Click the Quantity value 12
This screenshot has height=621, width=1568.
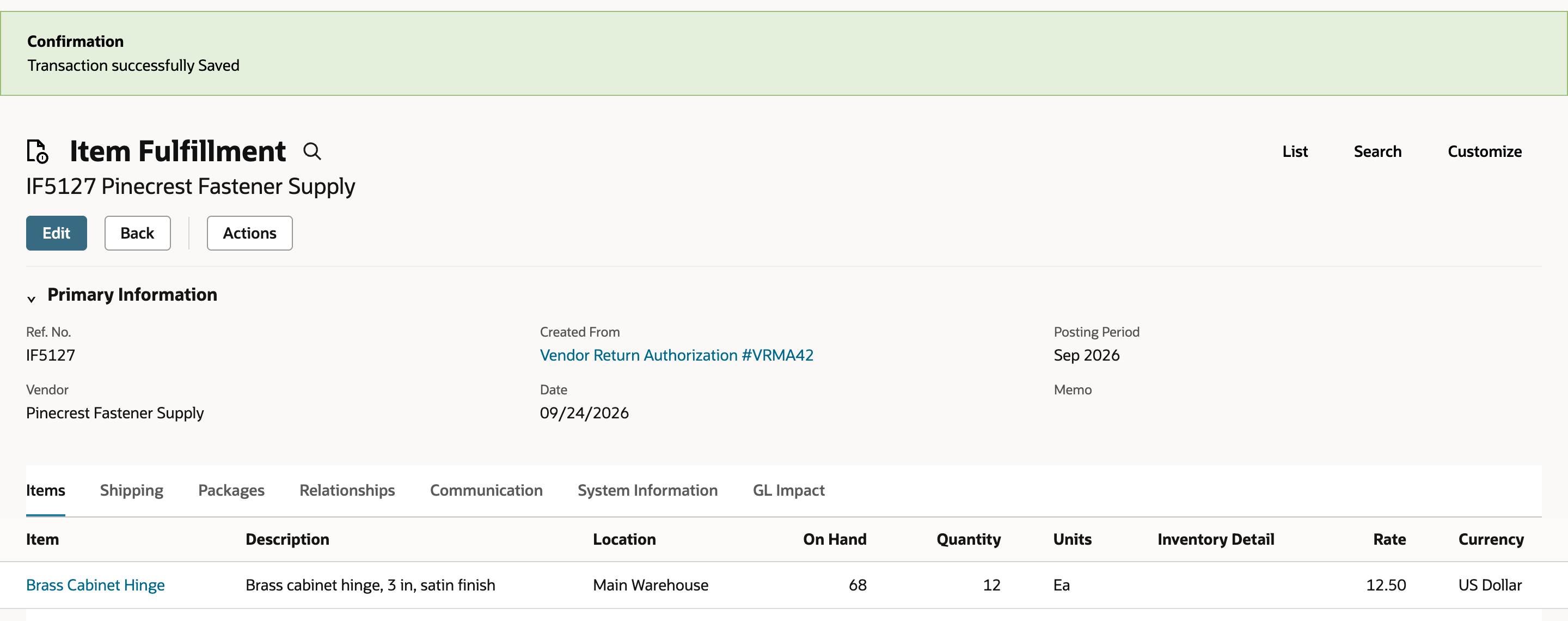coord(991,585)
